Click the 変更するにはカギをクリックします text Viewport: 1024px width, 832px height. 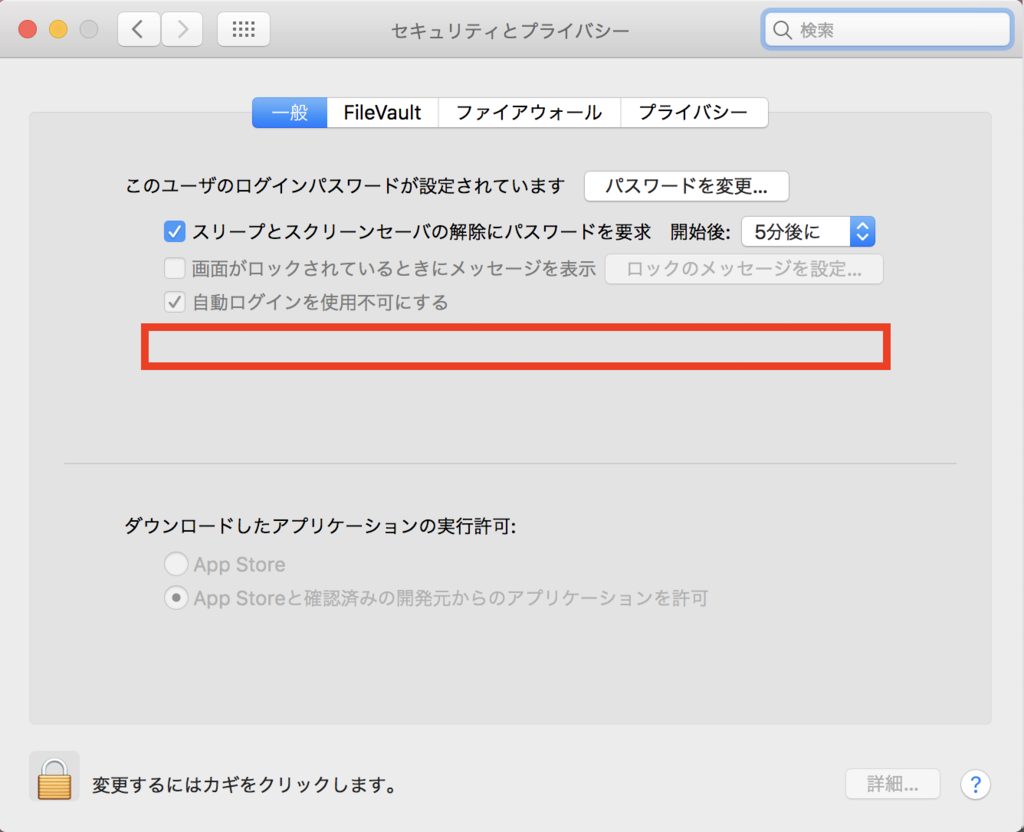click(246, 785)
